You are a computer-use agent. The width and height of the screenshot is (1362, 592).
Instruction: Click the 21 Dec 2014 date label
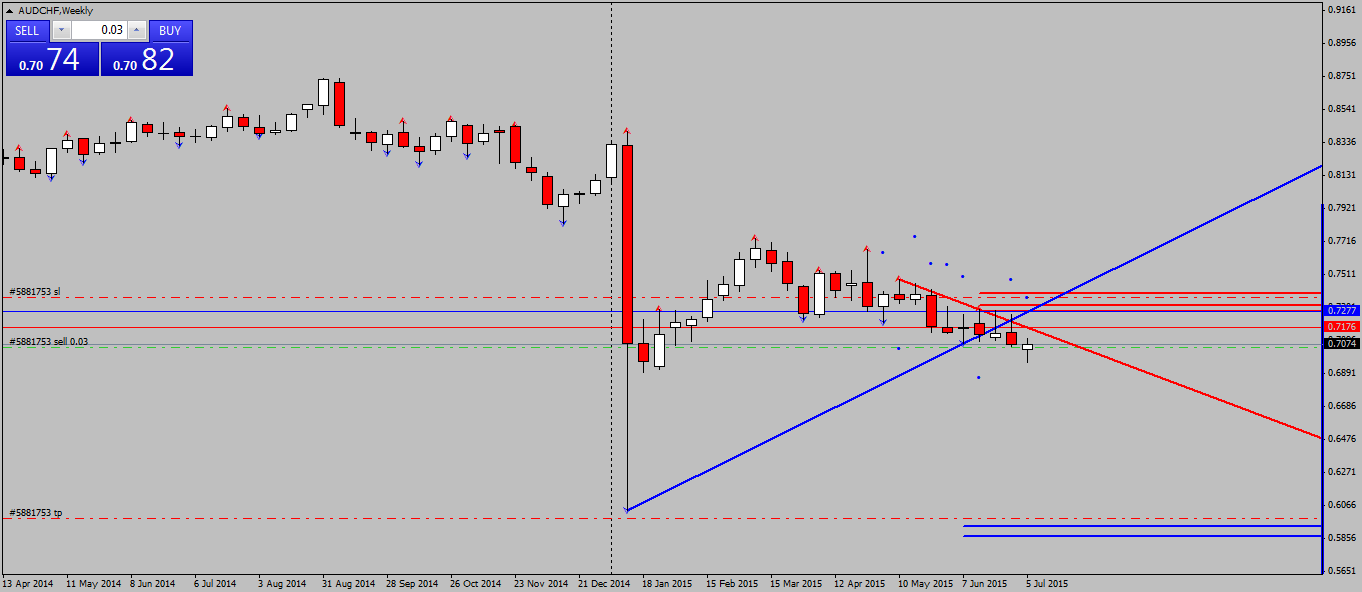point(604,584)
